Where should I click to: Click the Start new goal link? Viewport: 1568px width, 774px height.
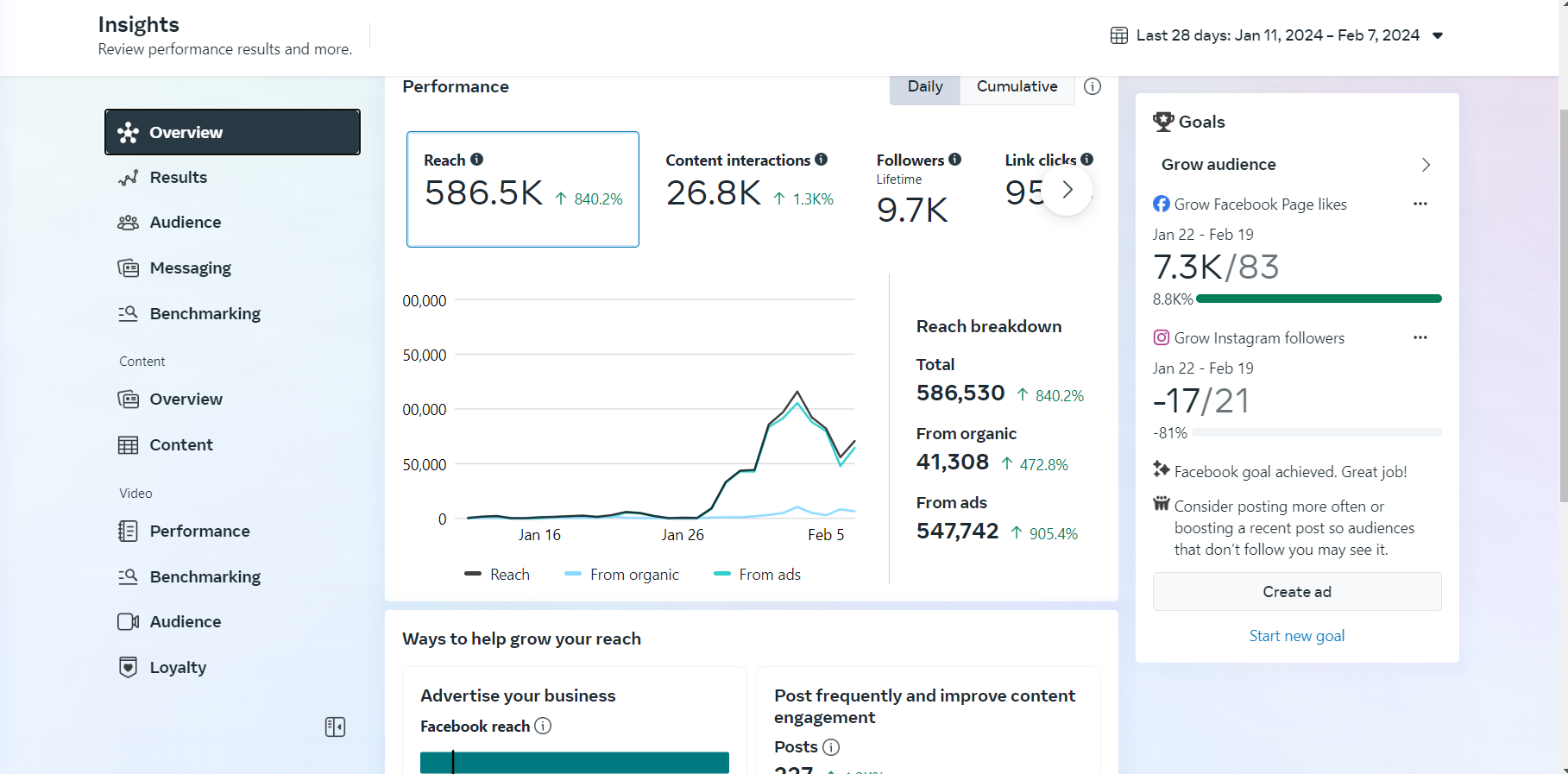[1296, 636]
